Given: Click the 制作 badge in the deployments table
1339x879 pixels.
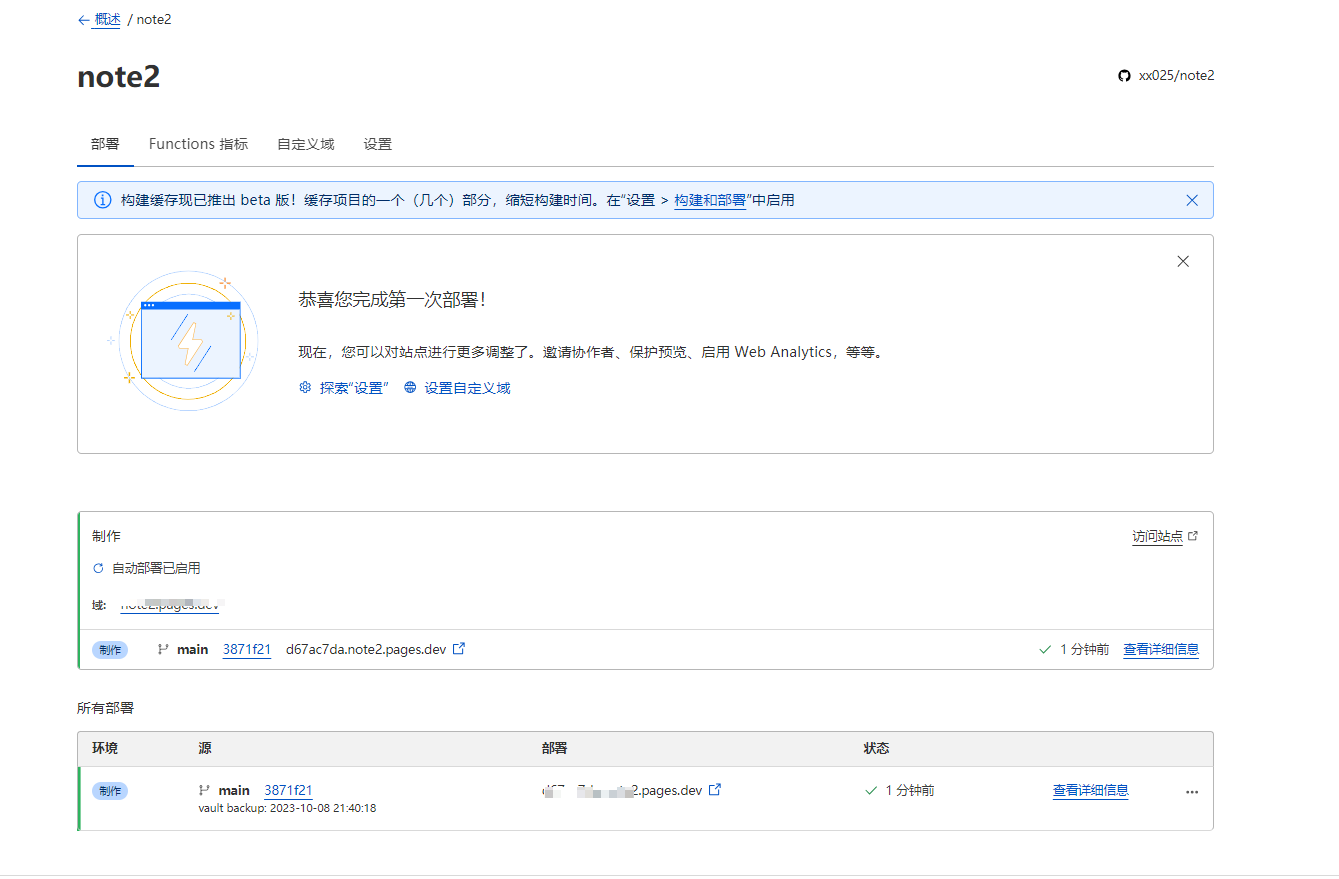Looking at the screenshot, I should click(x=110, y=791).
